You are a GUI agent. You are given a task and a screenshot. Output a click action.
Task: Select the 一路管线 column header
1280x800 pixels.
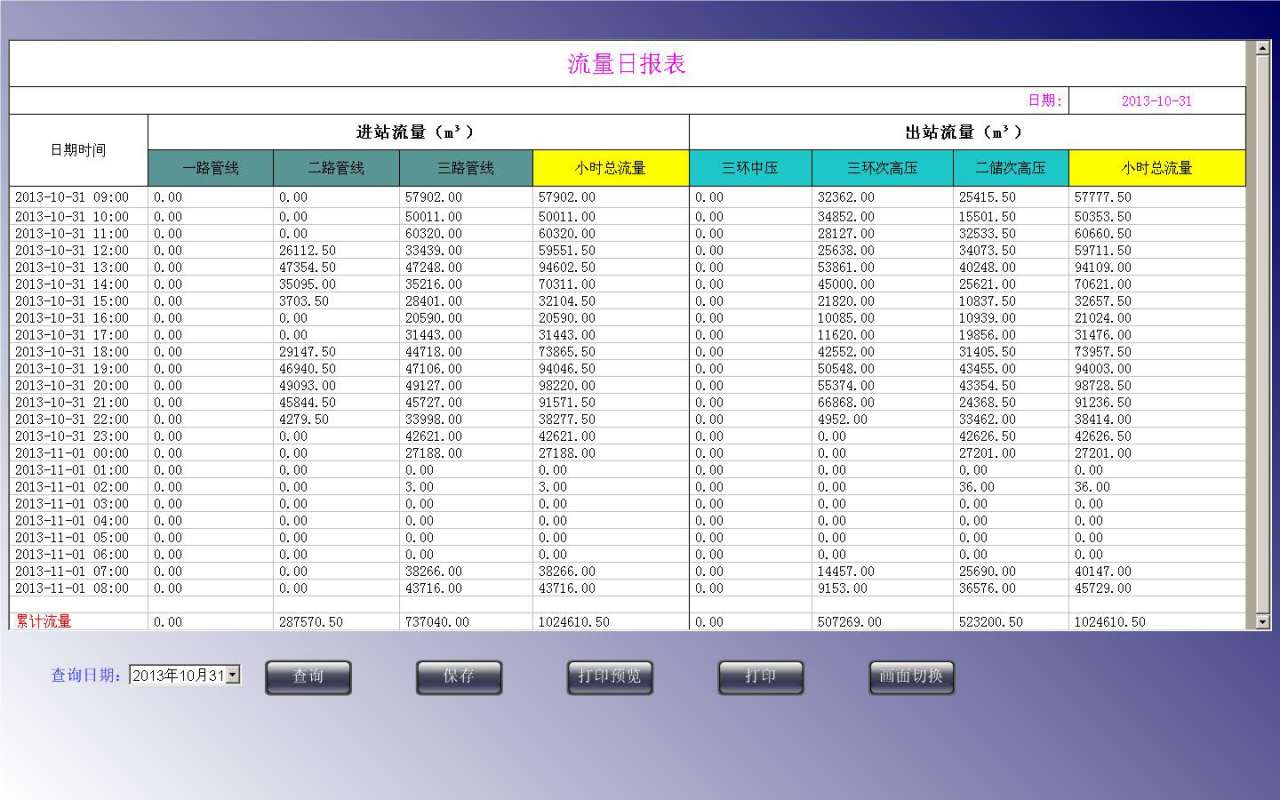coord(211,168)
